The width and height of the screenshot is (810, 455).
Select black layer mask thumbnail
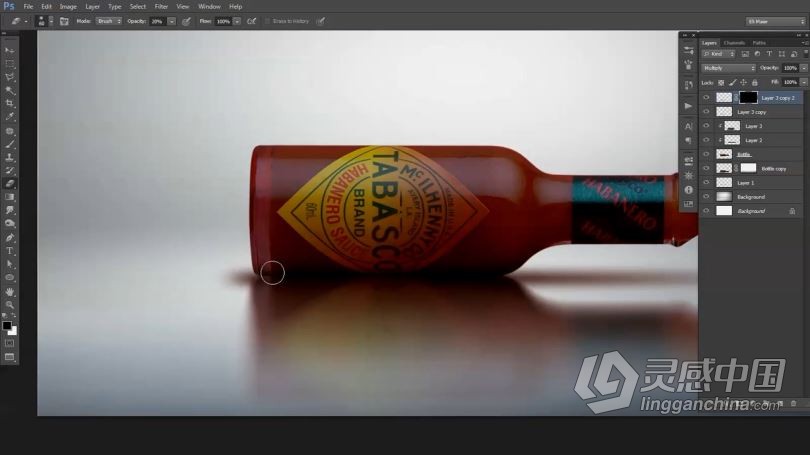[748, 97]
